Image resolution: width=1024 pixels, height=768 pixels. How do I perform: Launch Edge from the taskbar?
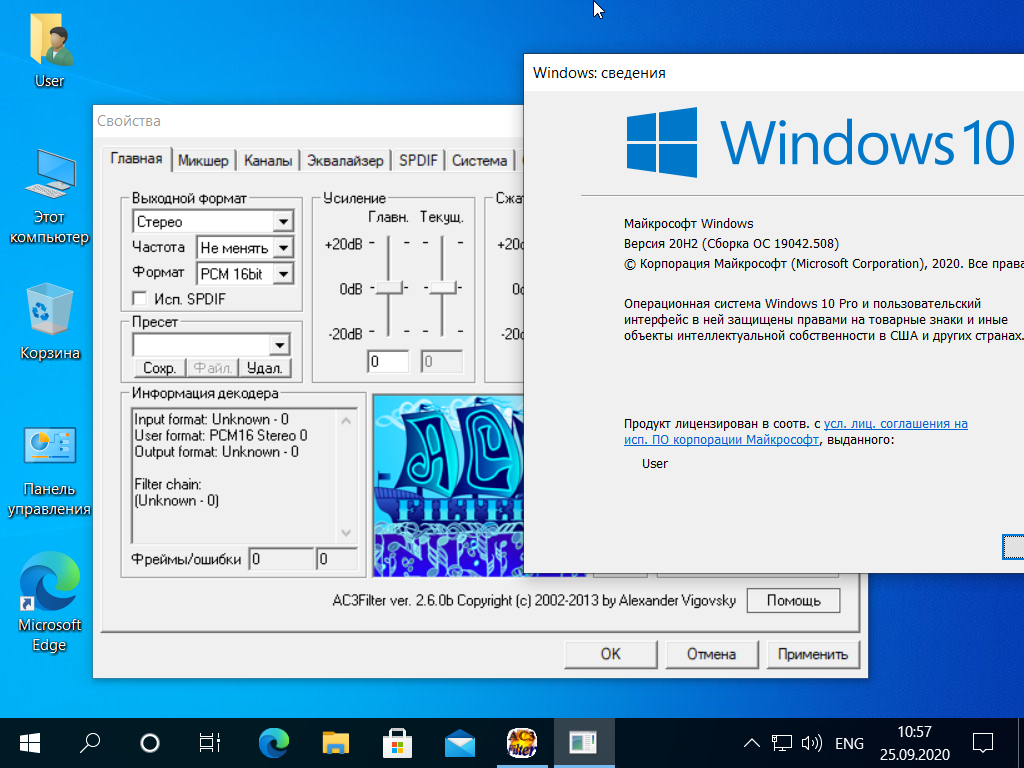(x=274, y=743)
